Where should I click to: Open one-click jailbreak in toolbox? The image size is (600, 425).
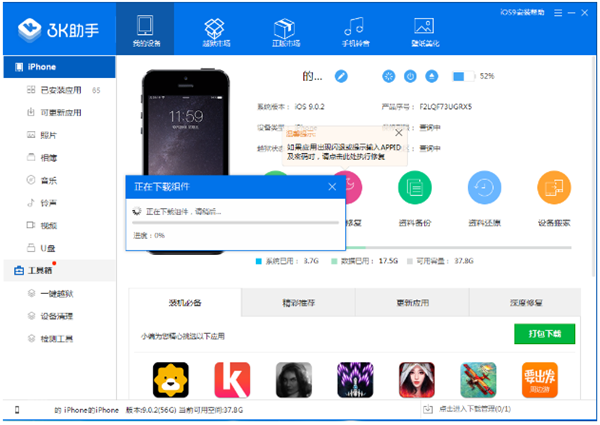(x=59, y=293)
